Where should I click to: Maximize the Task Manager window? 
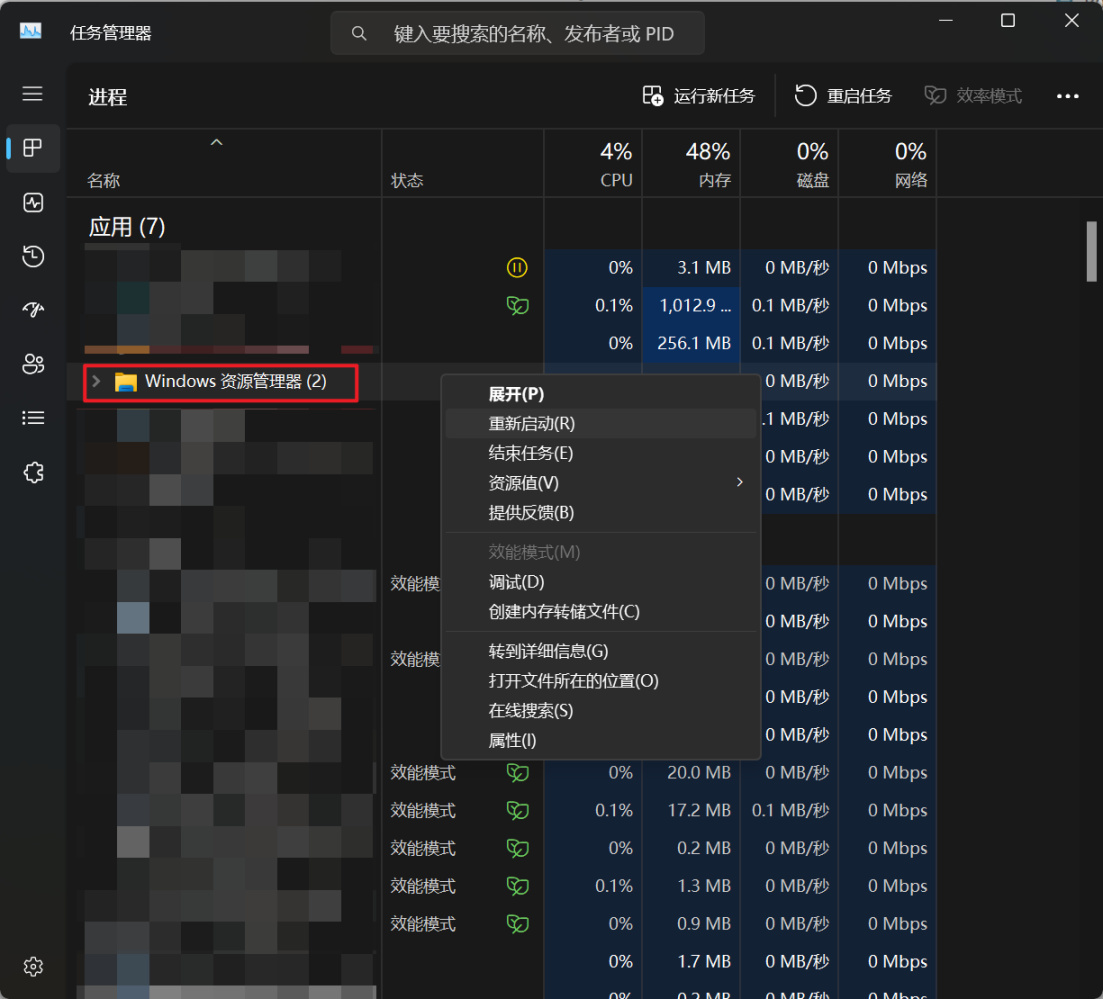[1007, 20]
